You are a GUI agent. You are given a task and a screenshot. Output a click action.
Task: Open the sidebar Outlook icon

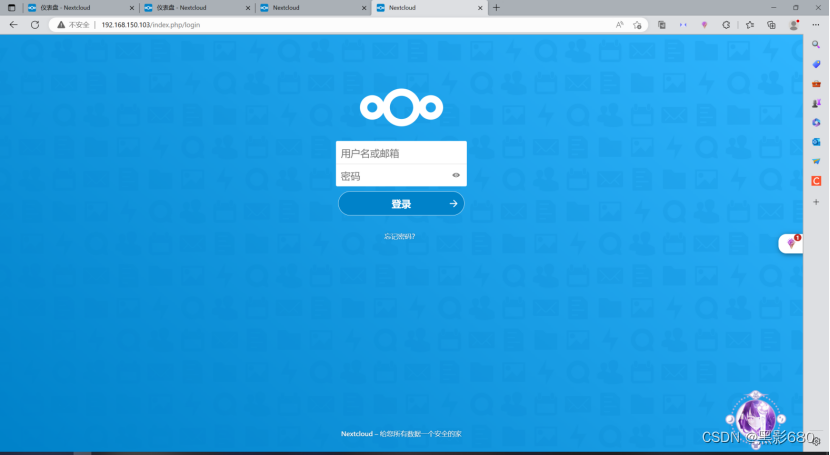tap(816, 142)
